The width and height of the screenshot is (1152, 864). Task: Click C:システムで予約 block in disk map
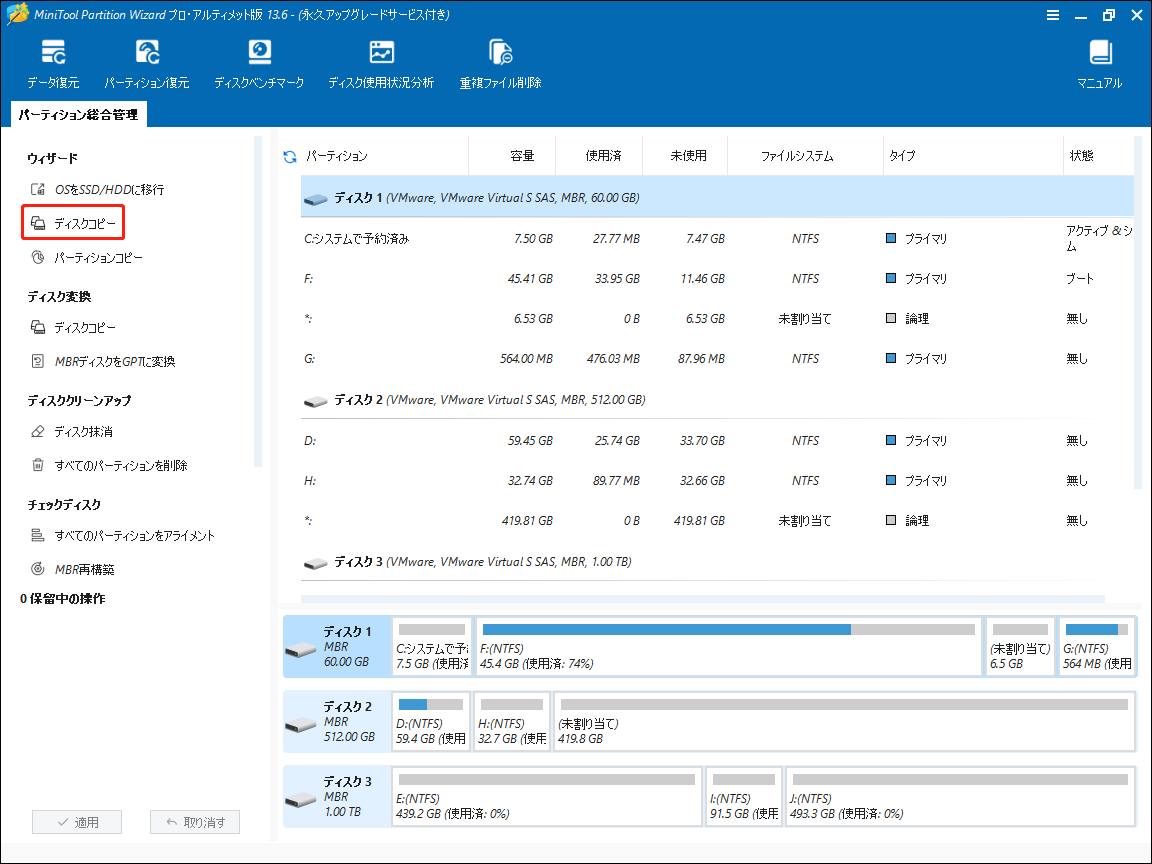[x=432, y=647]
